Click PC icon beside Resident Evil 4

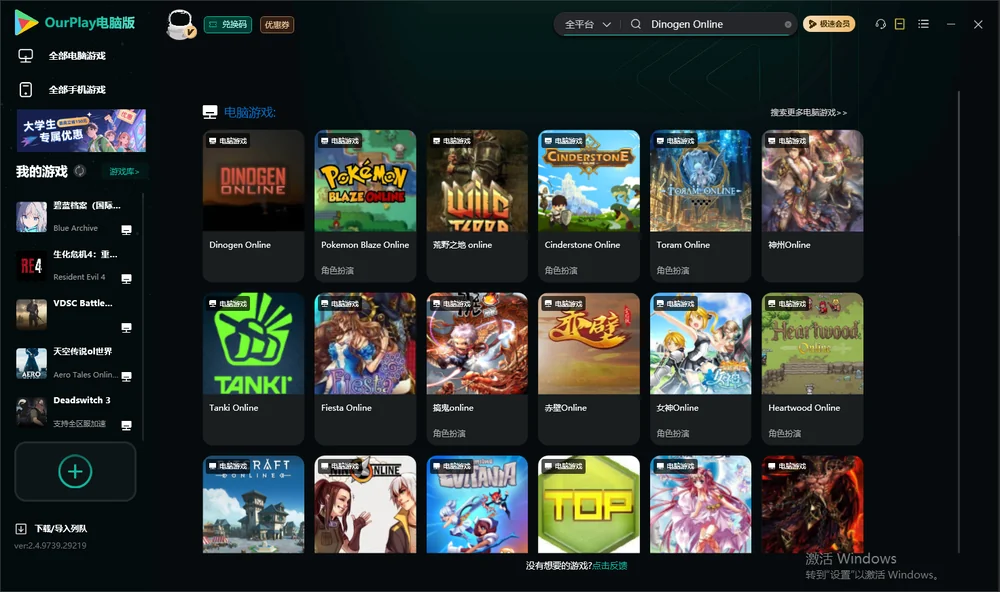(126, 279)
